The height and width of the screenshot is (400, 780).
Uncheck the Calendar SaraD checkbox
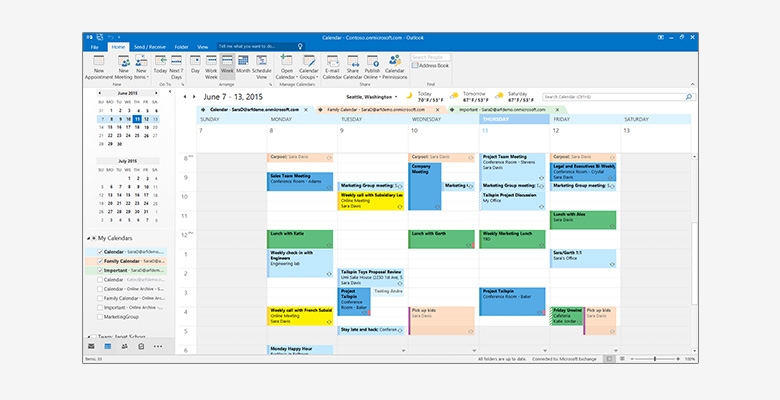[100, 252]
